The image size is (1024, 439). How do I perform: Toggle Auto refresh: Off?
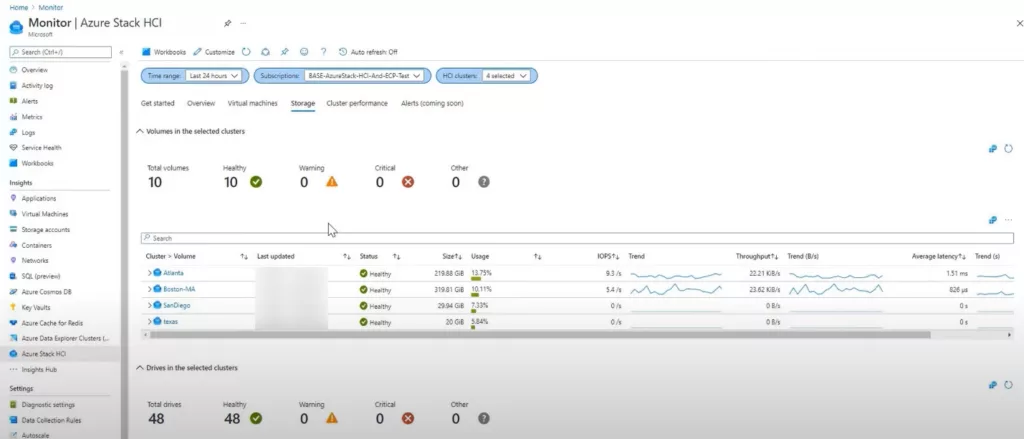point(368,52)
